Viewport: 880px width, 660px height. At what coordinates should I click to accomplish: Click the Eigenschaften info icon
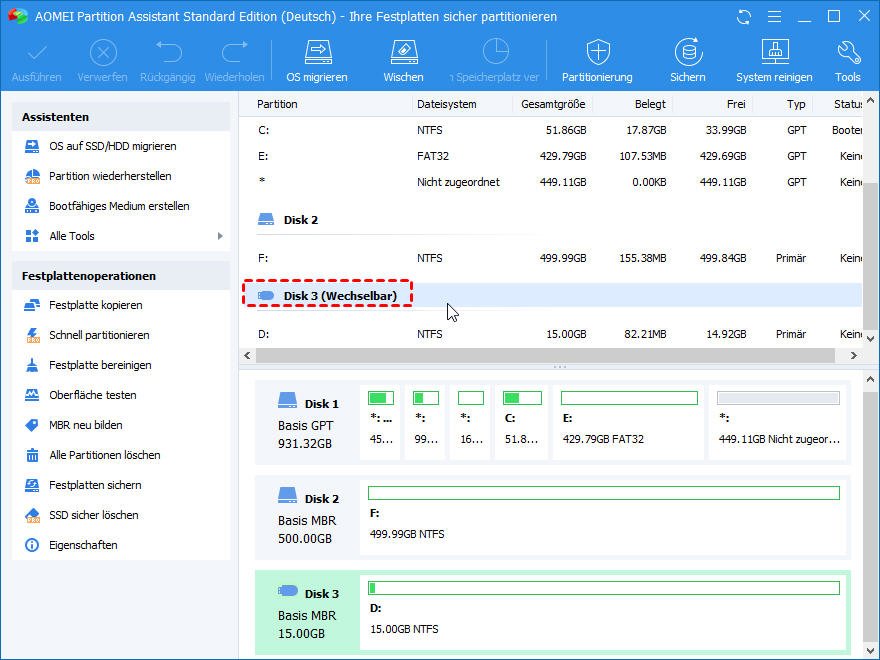(32, 545)
